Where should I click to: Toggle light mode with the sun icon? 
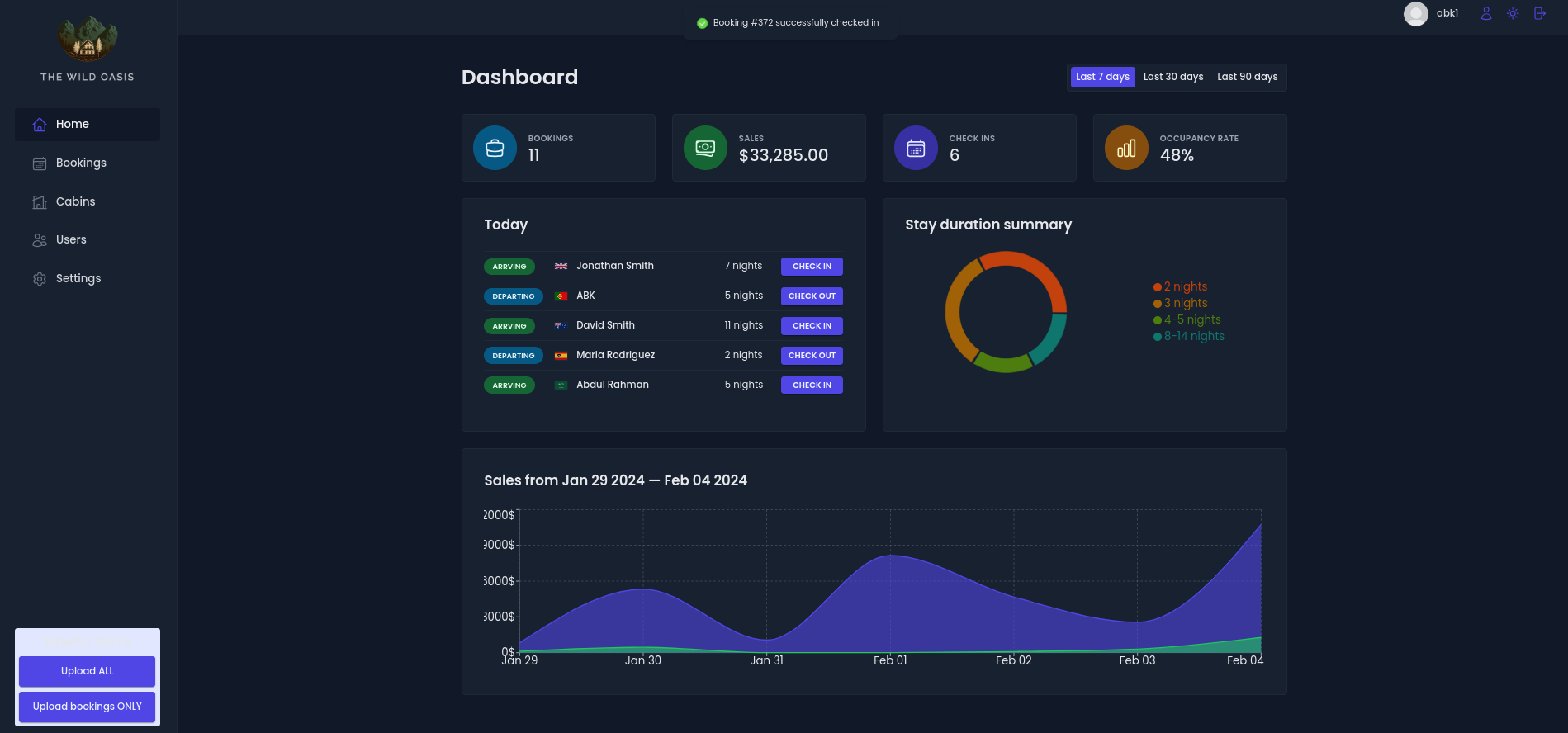click(x=1513, y=13)
